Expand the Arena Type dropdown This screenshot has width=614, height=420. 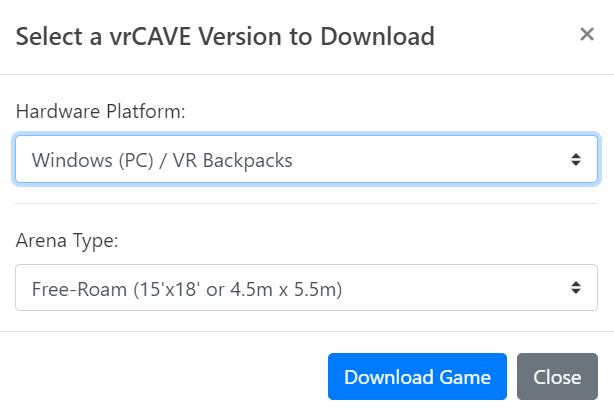[x=306, y=288]
